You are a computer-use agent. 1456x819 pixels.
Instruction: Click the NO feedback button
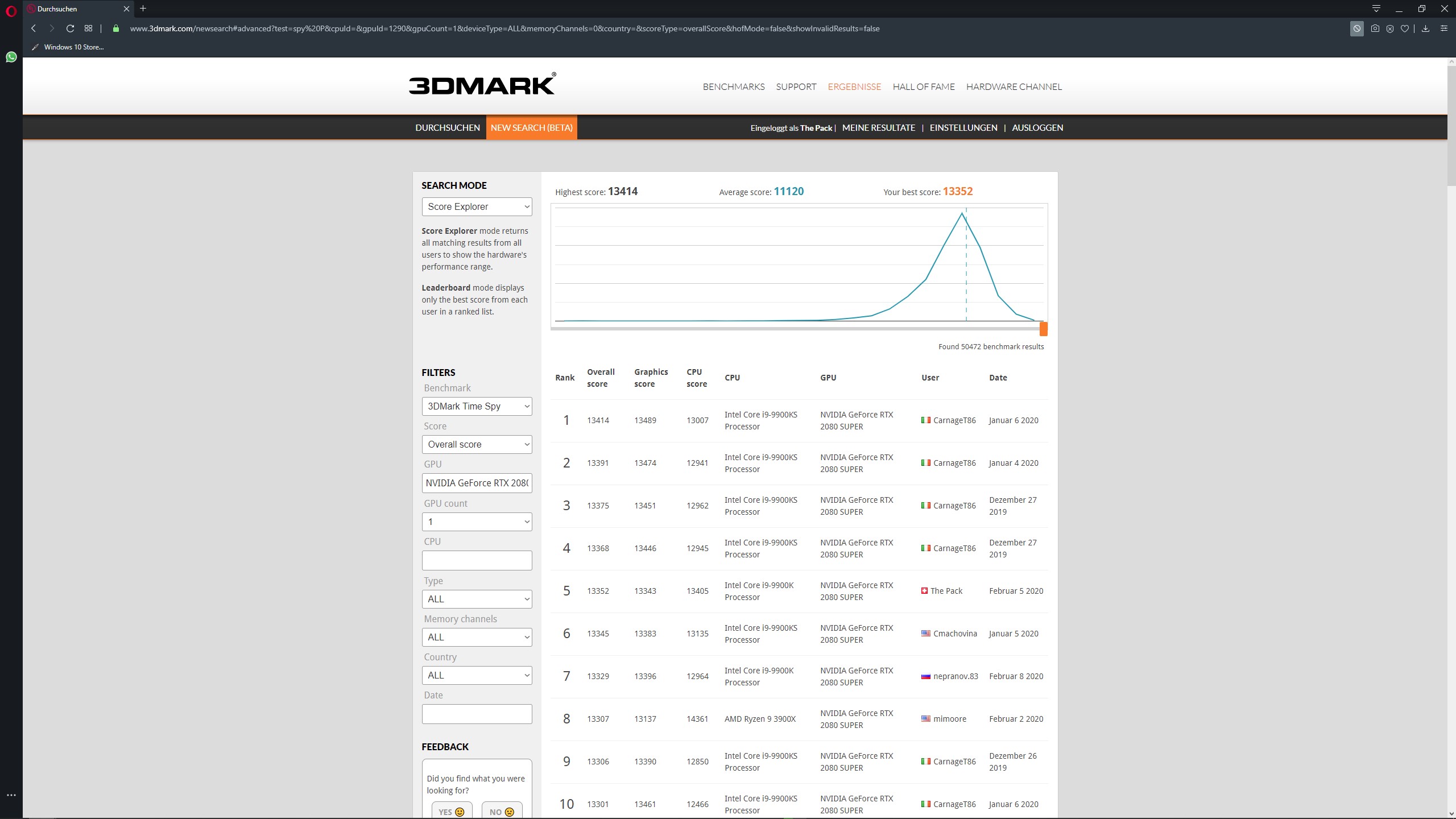pyautogui.click(x=502, y=812)
